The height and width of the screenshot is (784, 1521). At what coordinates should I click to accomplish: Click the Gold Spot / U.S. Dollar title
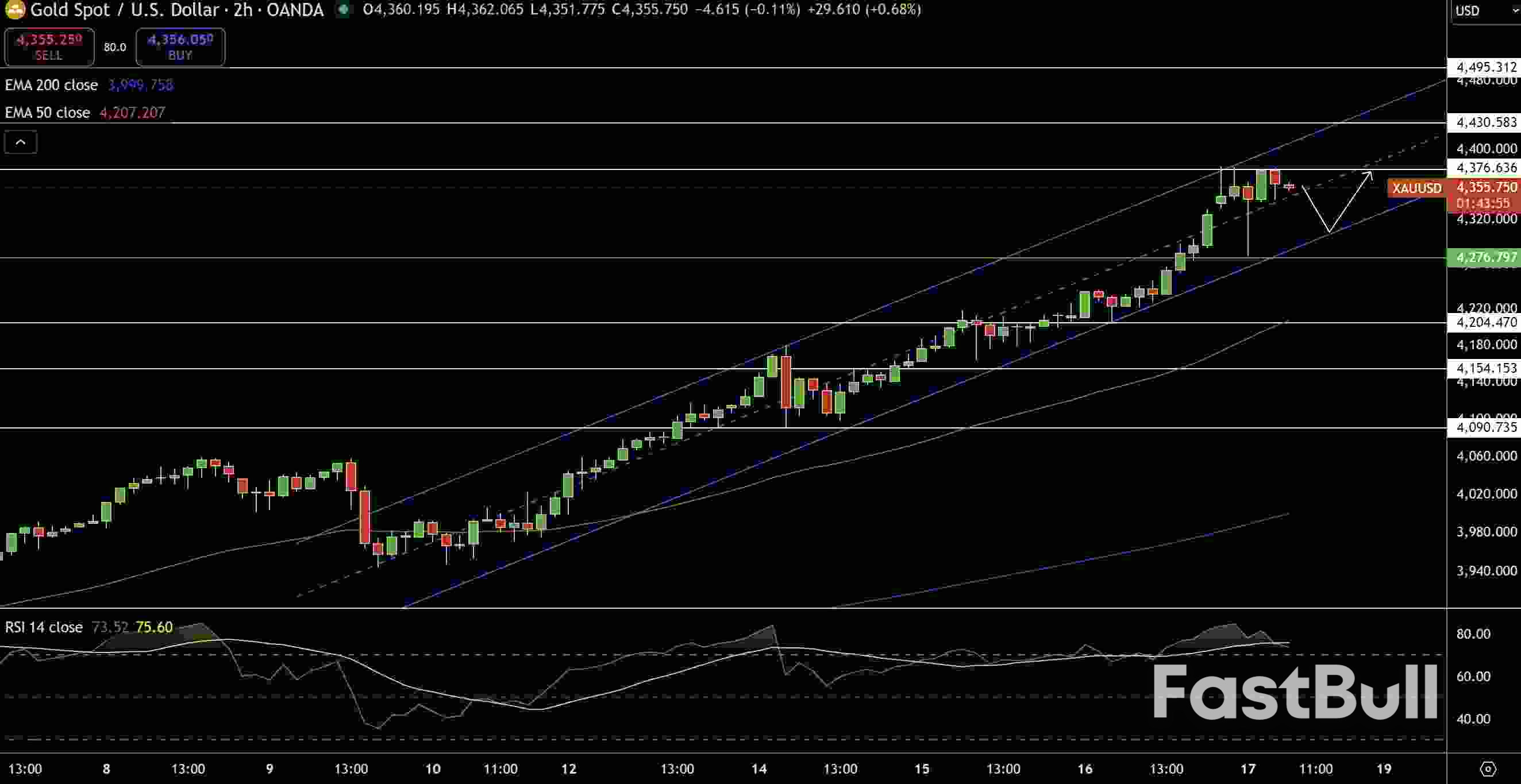[x=176, y=9]
